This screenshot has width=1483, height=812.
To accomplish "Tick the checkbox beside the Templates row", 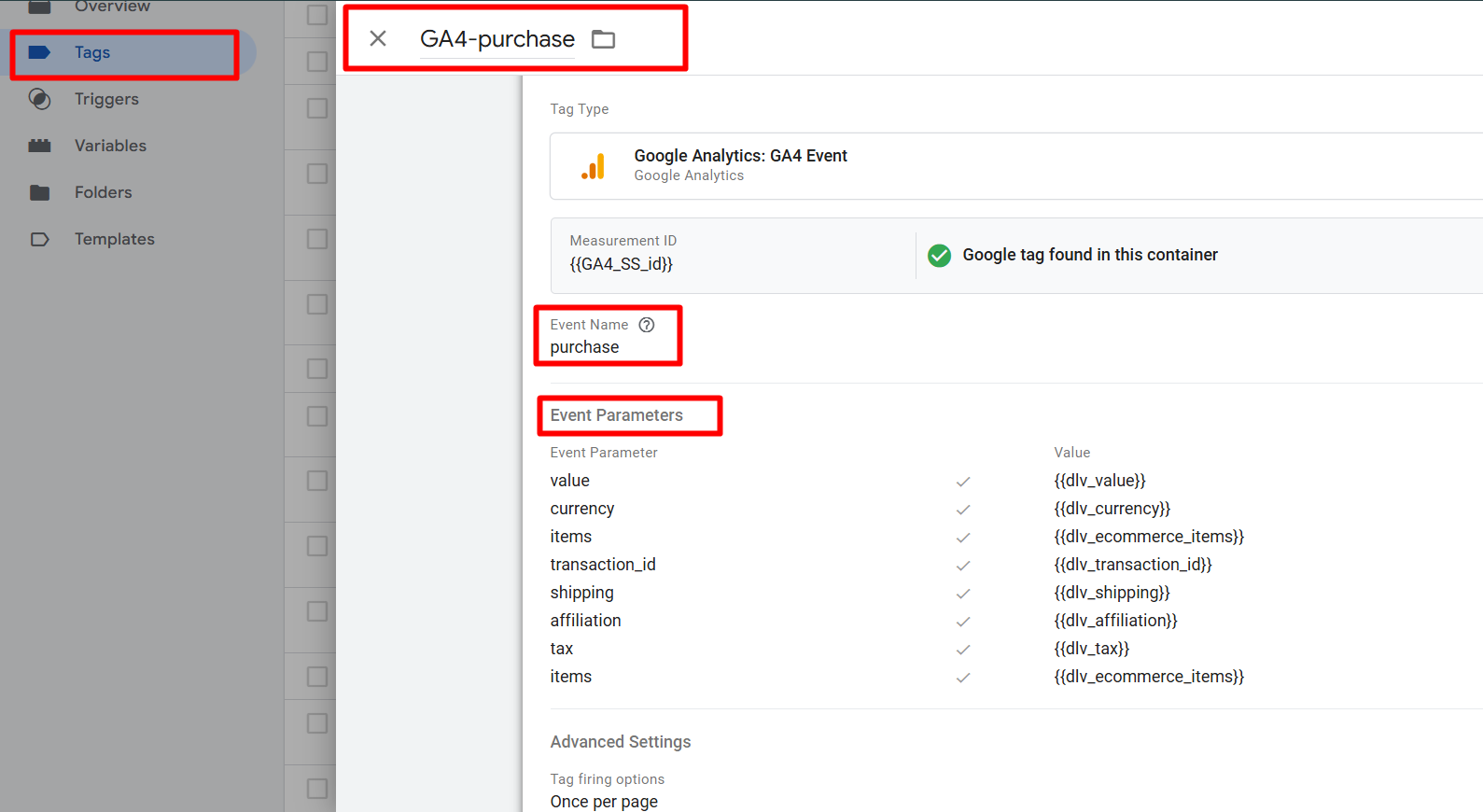I will (x=317, y=239).
